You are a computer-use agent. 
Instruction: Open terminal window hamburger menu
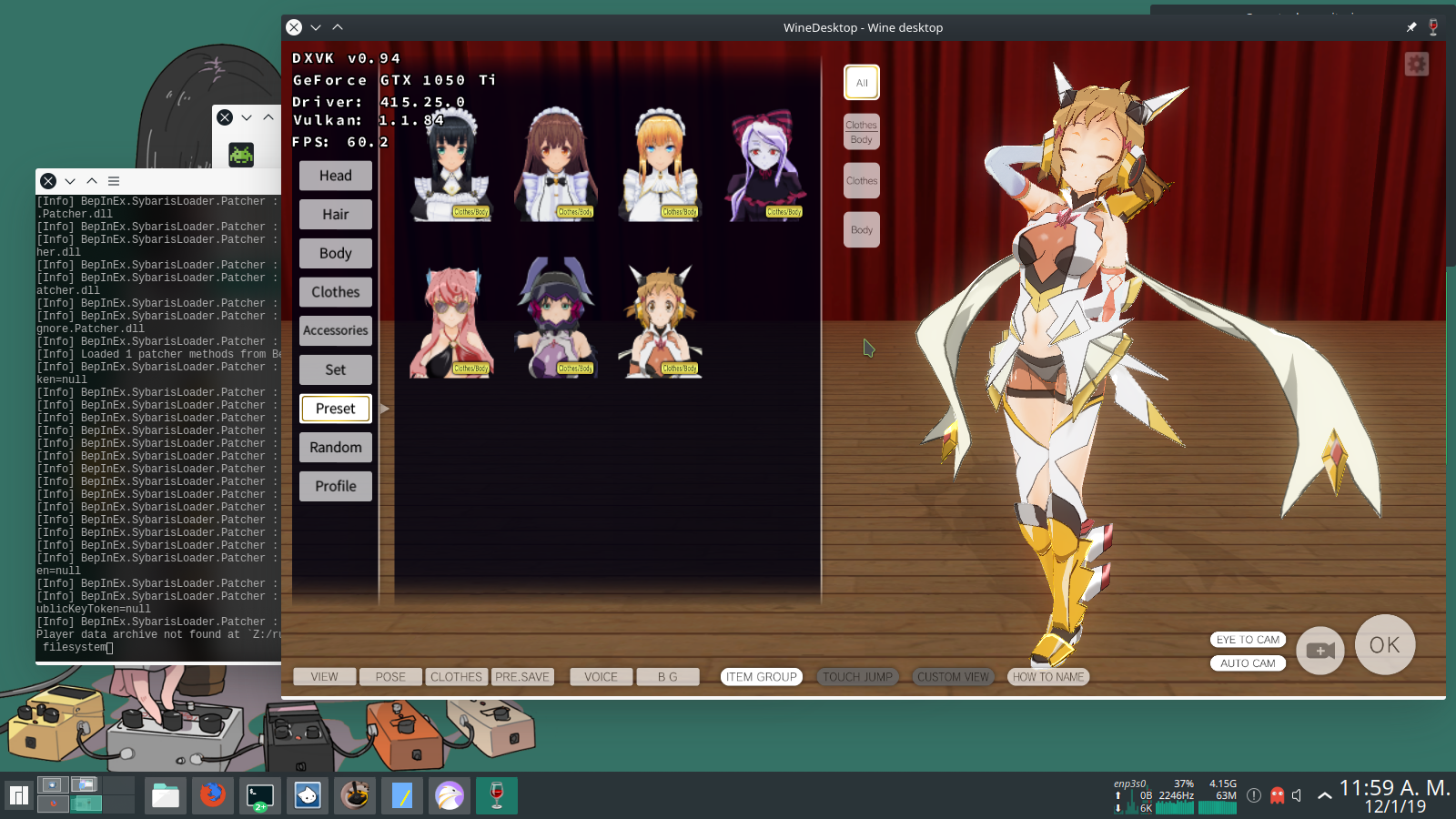pos(114,181)
